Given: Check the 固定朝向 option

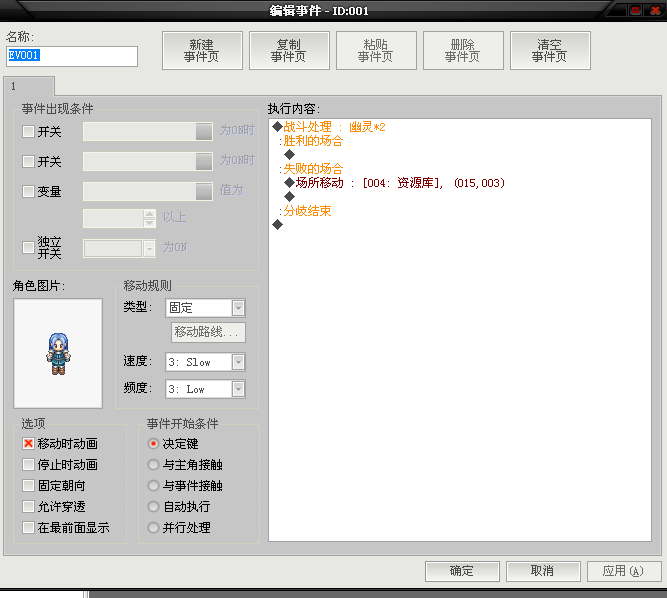Looking at the screenshot, I should [29, 485].
